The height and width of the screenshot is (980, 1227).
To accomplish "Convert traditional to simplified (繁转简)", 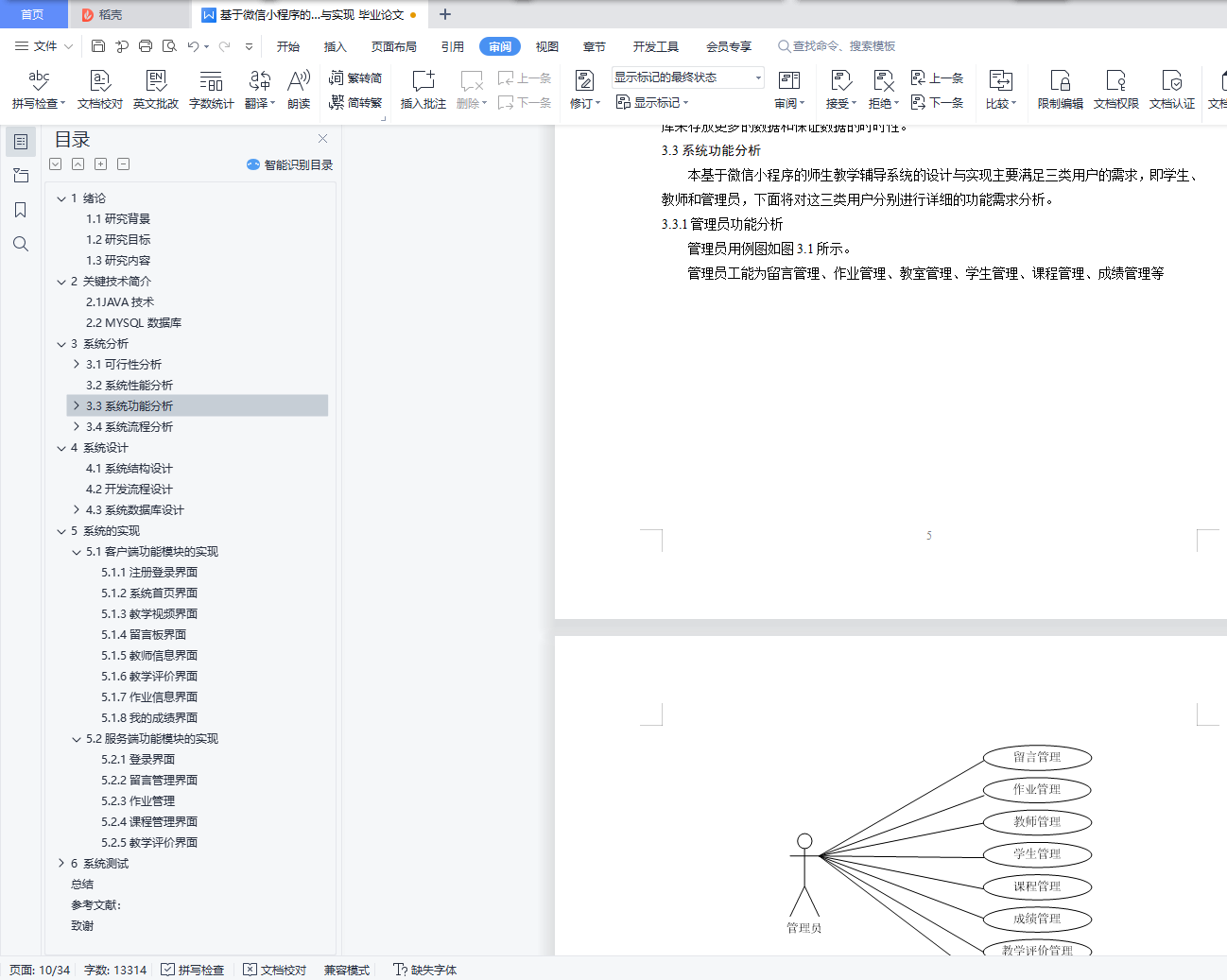I will click(x=355, y=77).
